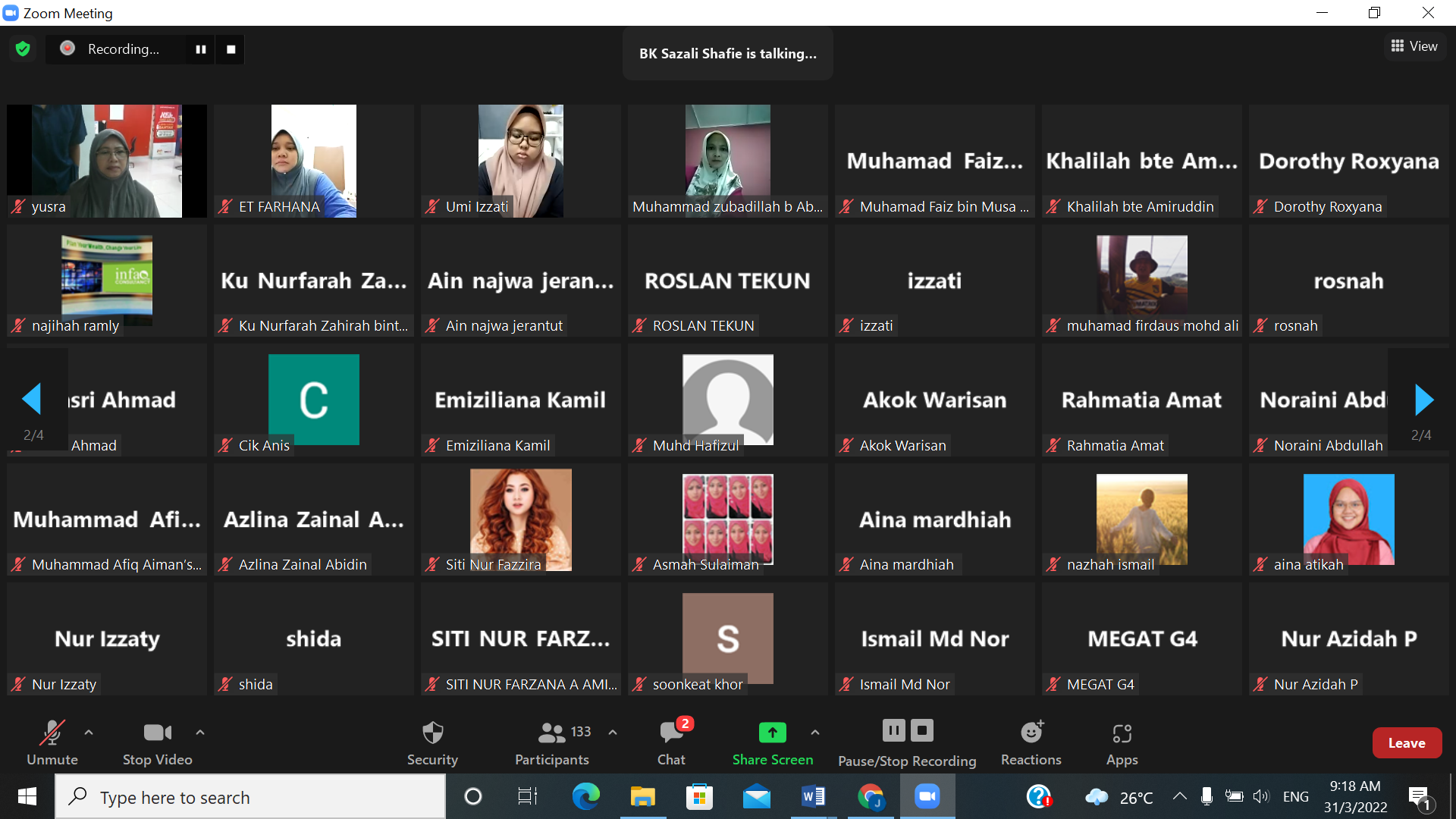Pause recording in the bottom toolbar

tap(894, 730)
